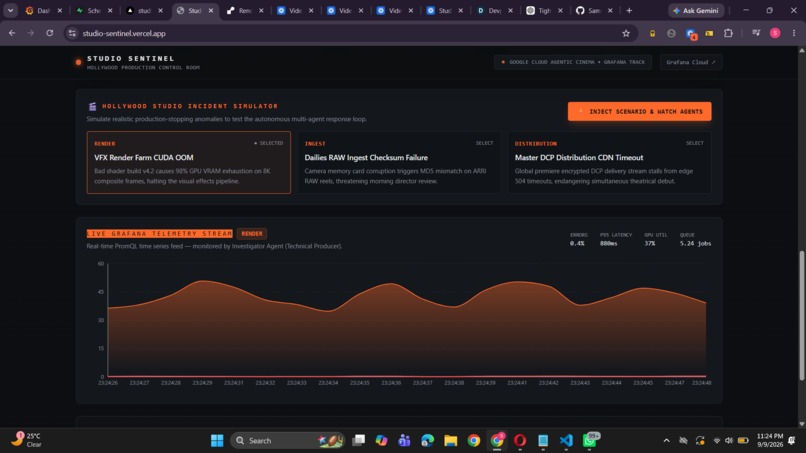This screenshot has height=453, width=806.
Task: Click the Inject Scenario & Watch Agents button
Action: click(639, 111)
